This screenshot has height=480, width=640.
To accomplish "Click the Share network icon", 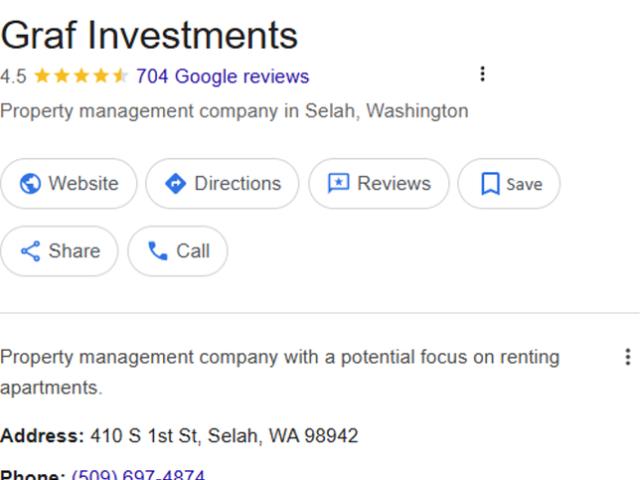I will pos(31,251).
